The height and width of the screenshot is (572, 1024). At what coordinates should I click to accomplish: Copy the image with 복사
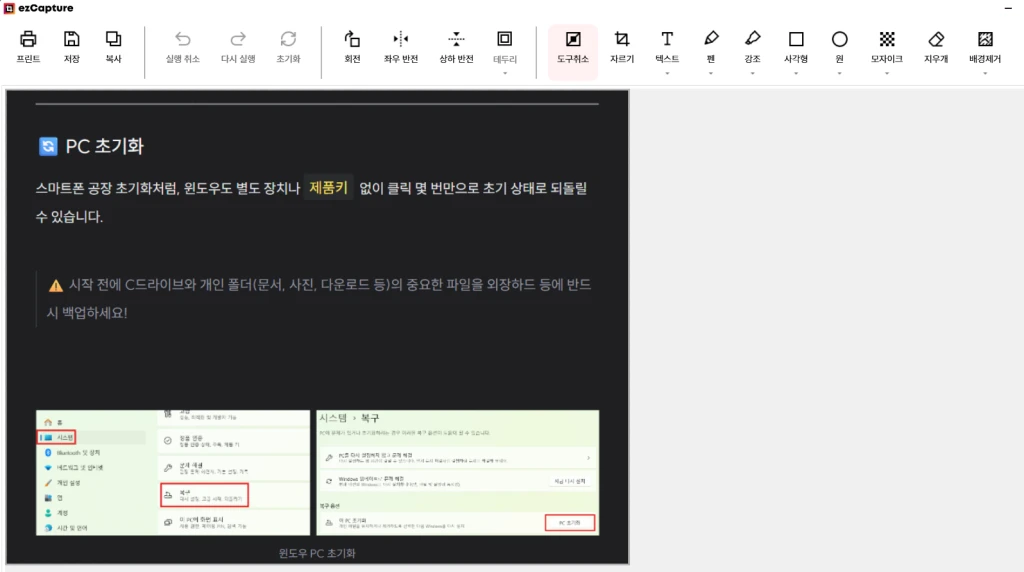coord(113,47)
